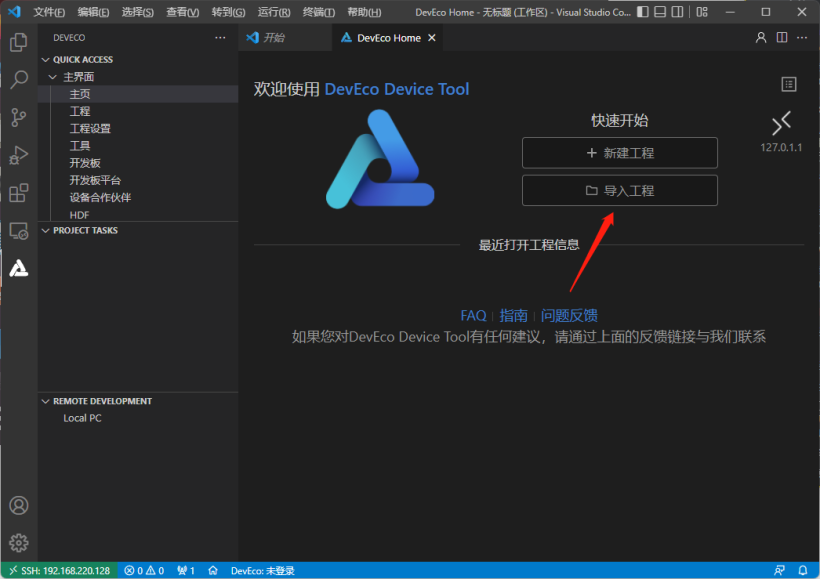The image size is (820, 579).
Task: Open the Remote Explorer view
Action: [x=18, y=231]
